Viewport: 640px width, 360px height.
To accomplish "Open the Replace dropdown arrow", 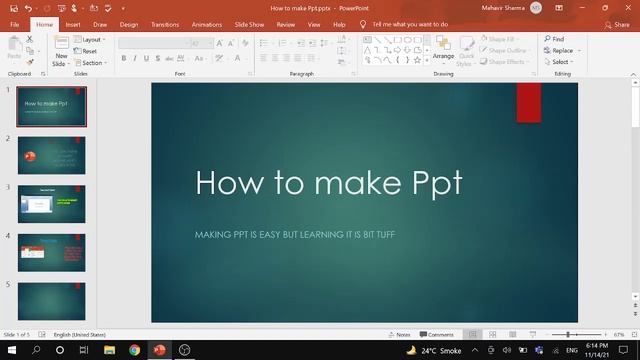I will pyautogui.click(x=580, y=51).
